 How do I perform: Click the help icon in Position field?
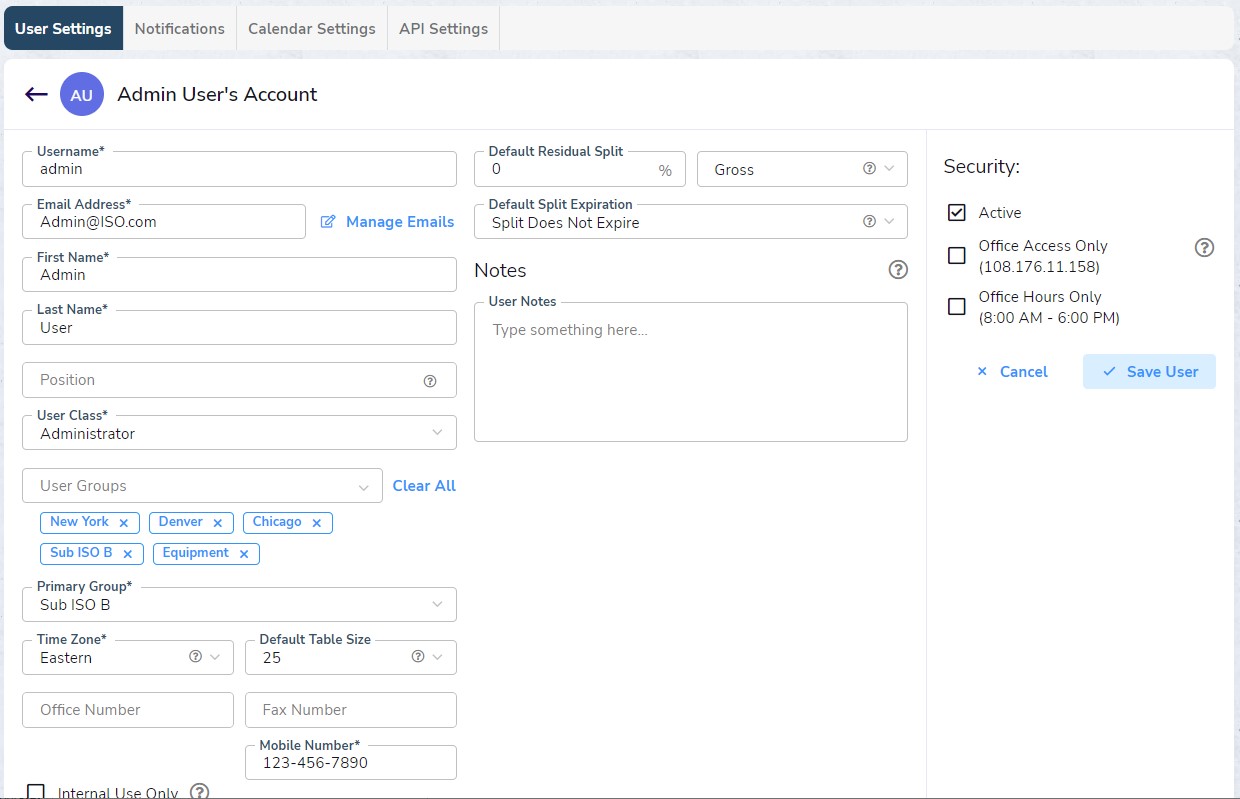click(430, 381)
